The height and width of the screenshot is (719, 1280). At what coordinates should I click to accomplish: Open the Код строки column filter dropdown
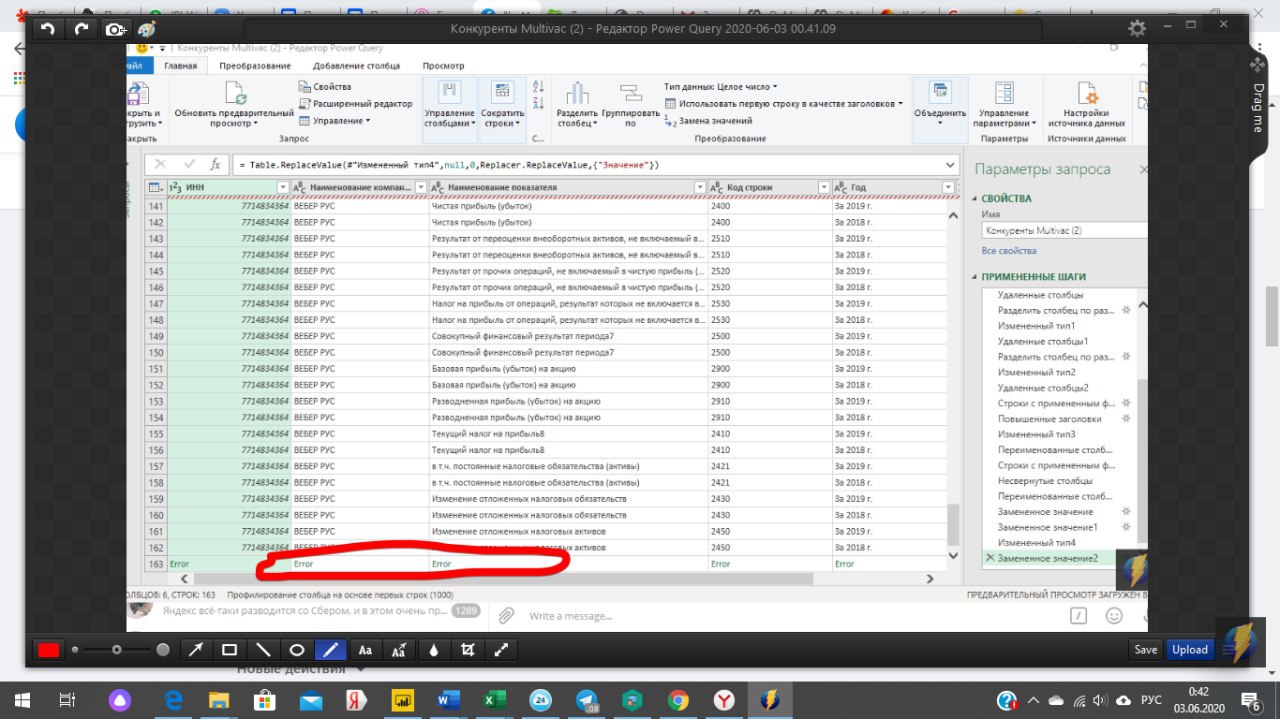pyautogui.click(x=824, y=187)
